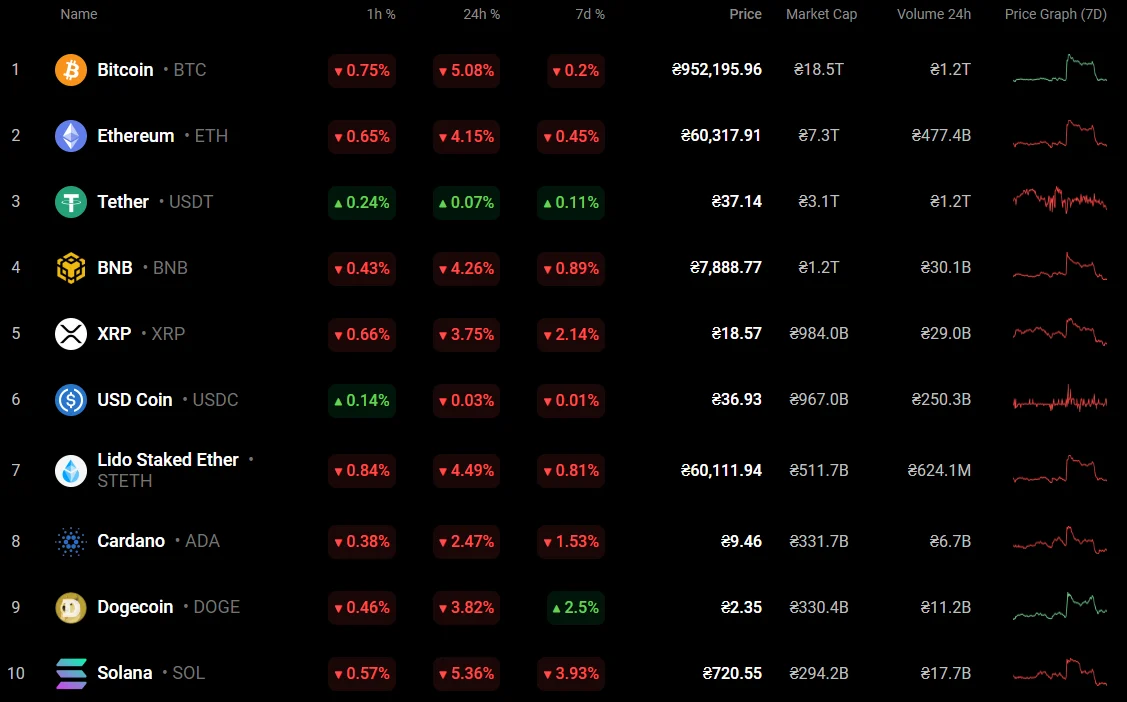This screenshot has width=1127, height=702.
Task: Open the Dogecoin name link
Action: pyautogui.click(x=135, y=607)
